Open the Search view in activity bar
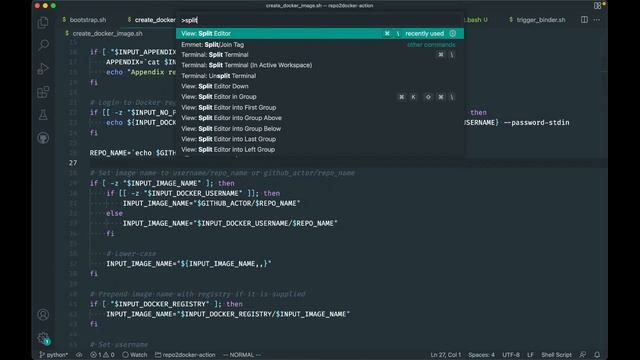The width and height of the screenshot is (640, 360). [x=43, y=45]
